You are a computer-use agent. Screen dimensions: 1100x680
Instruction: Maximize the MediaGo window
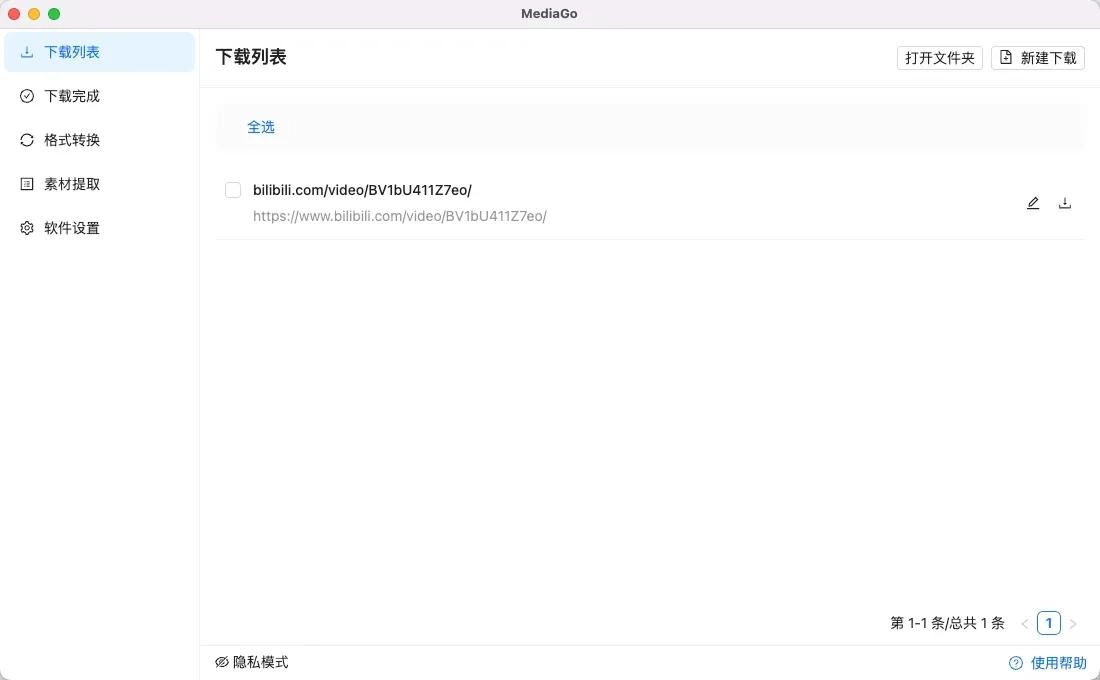(x=54, y=14)
